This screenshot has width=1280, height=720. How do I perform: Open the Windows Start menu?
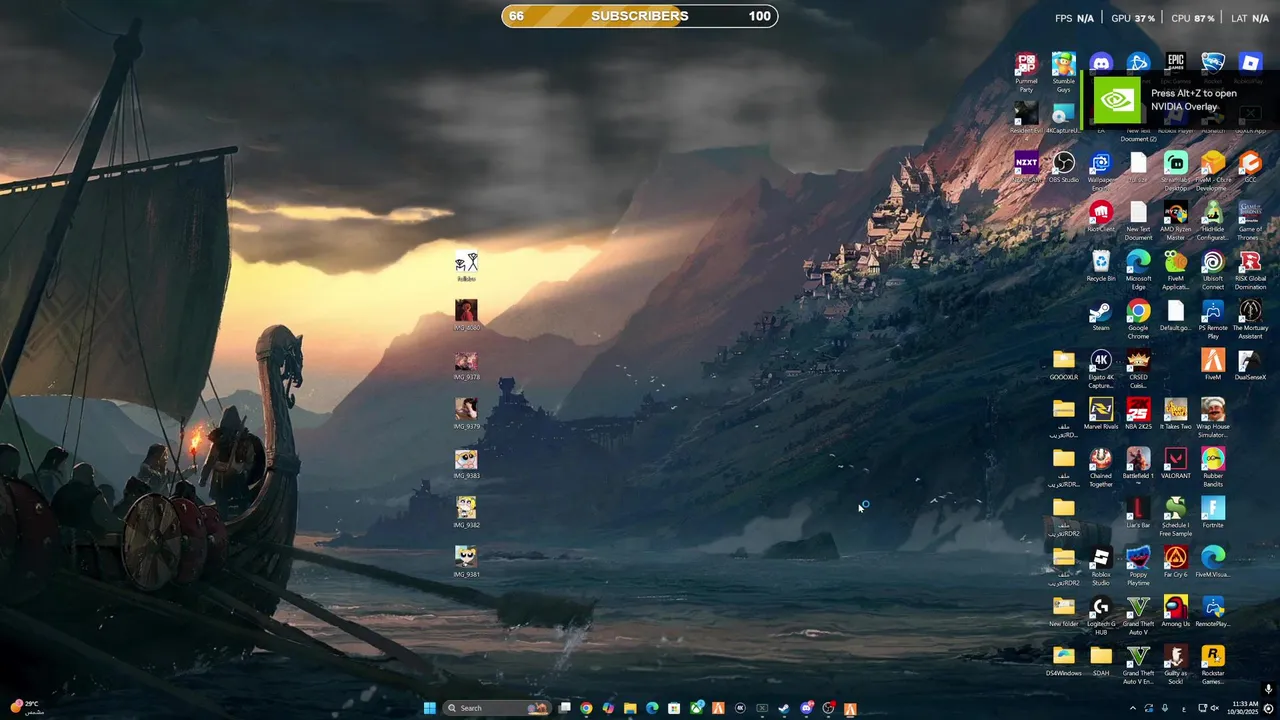[429, 708]
